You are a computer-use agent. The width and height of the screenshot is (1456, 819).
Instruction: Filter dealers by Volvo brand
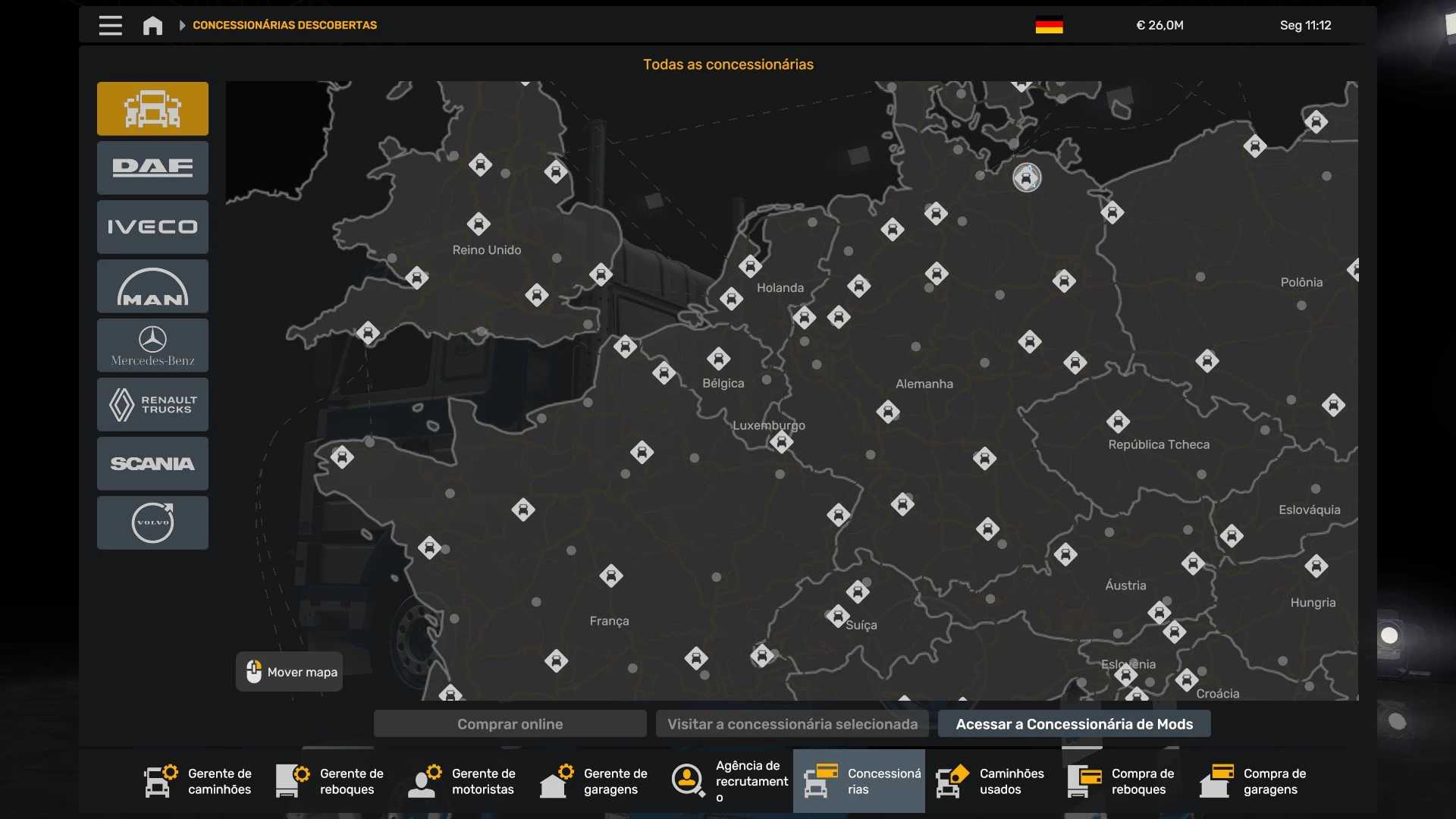click(x=152, y=522)
